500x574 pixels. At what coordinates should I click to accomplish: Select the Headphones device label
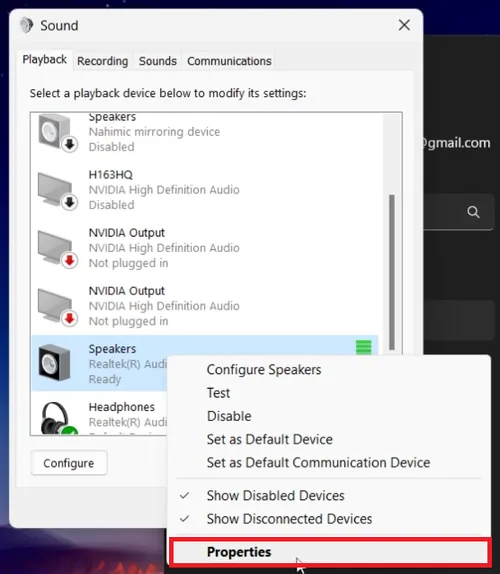point(122,407)
